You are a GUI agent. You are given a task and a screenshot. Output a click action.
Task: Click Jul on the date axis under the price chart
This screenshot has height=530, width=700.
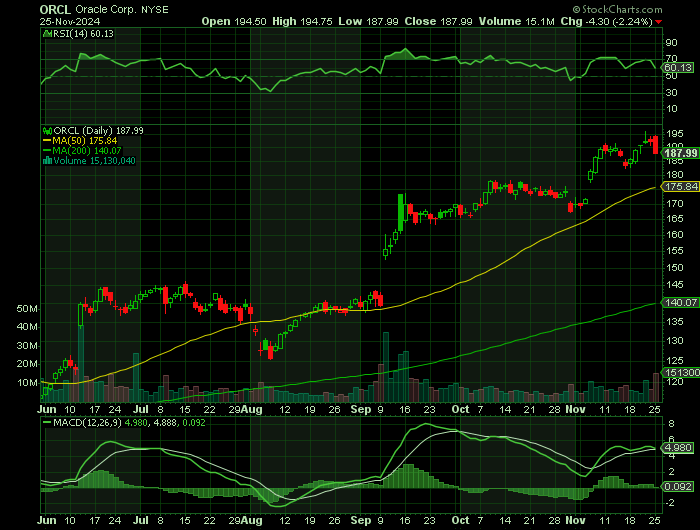(141, 409)
